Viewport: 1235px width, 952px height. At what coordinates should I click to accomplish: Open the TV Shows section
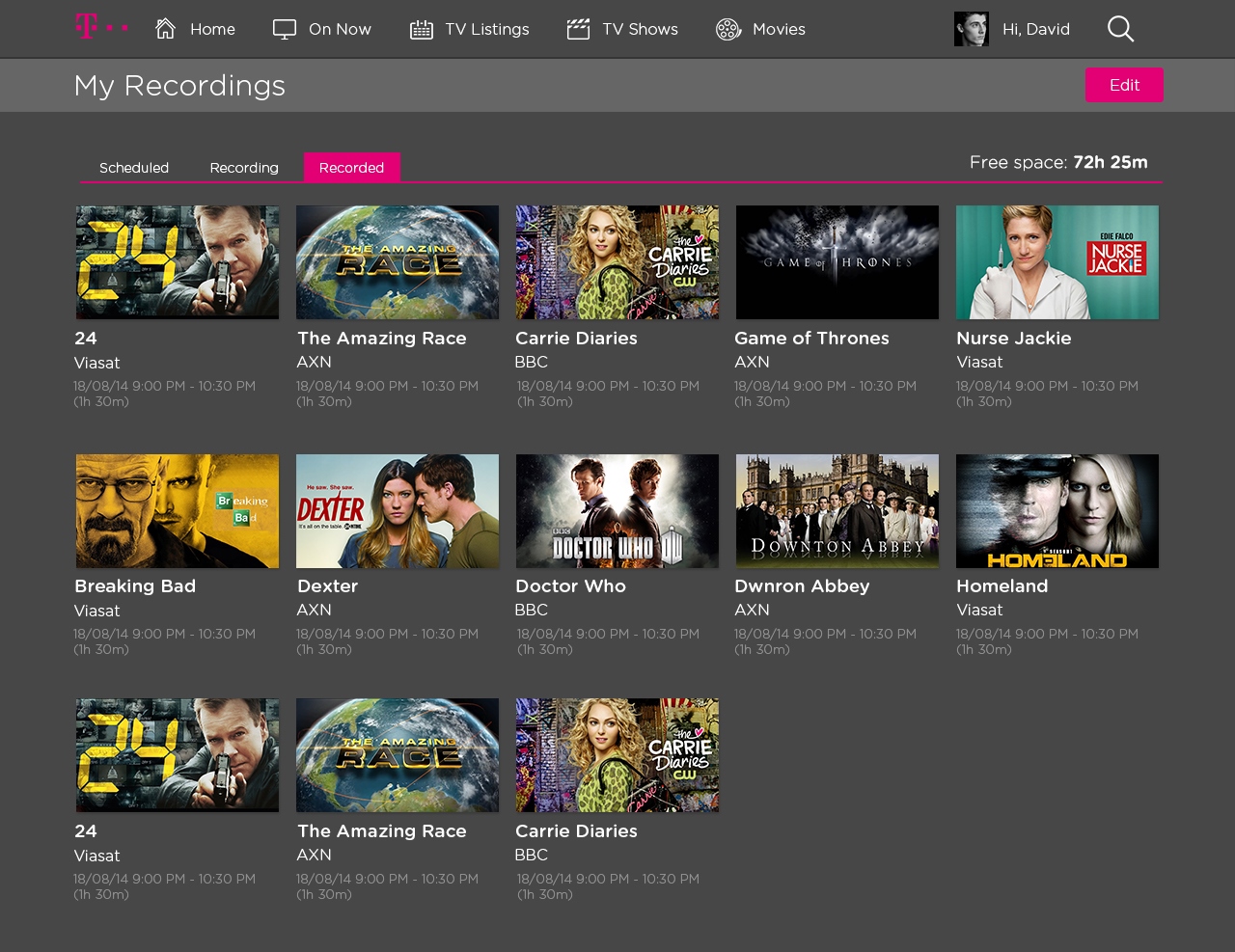[x=640, y=29]
